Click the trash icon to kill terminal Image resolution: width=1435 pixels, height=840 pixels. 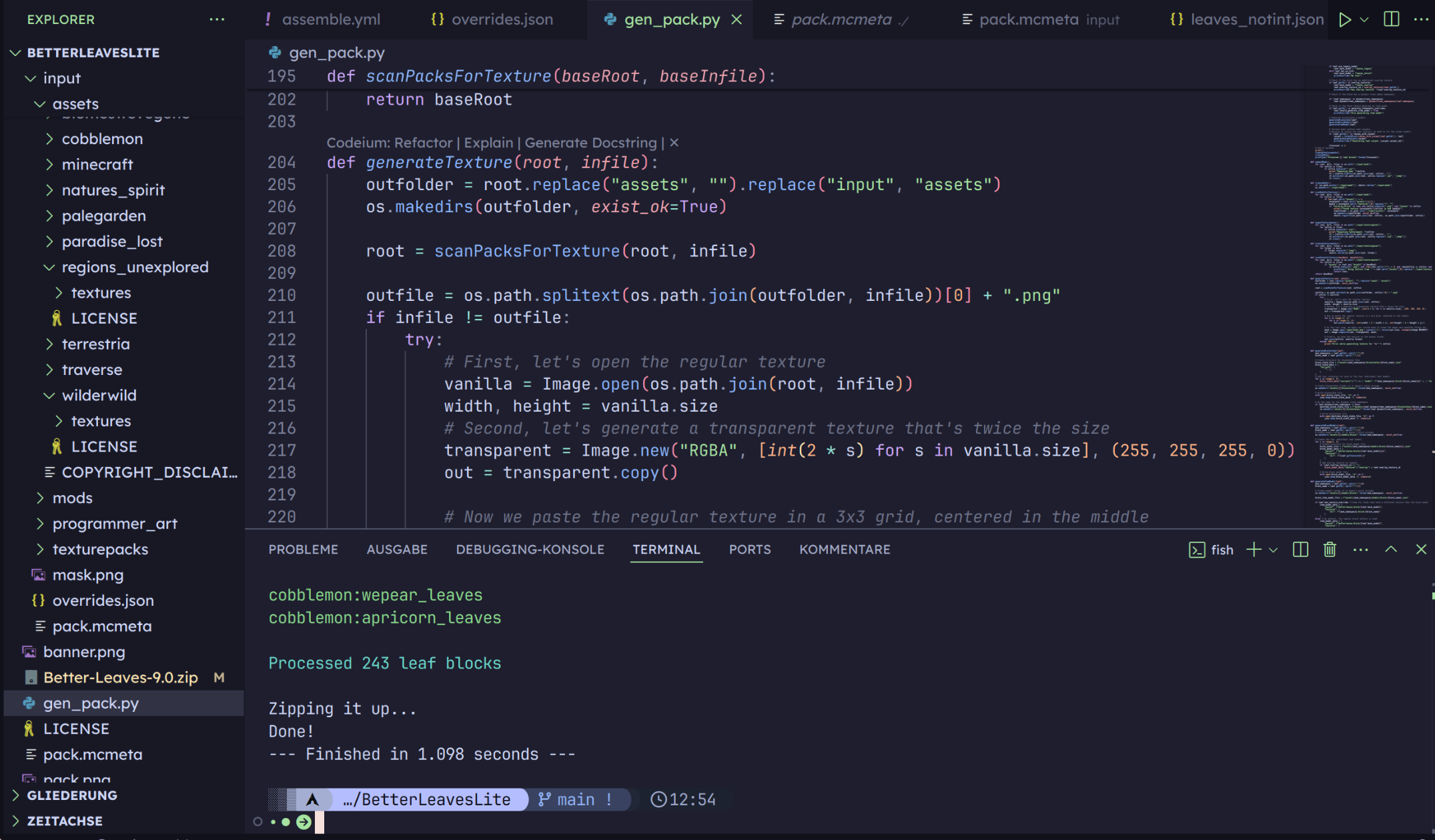coord(1330,549)
